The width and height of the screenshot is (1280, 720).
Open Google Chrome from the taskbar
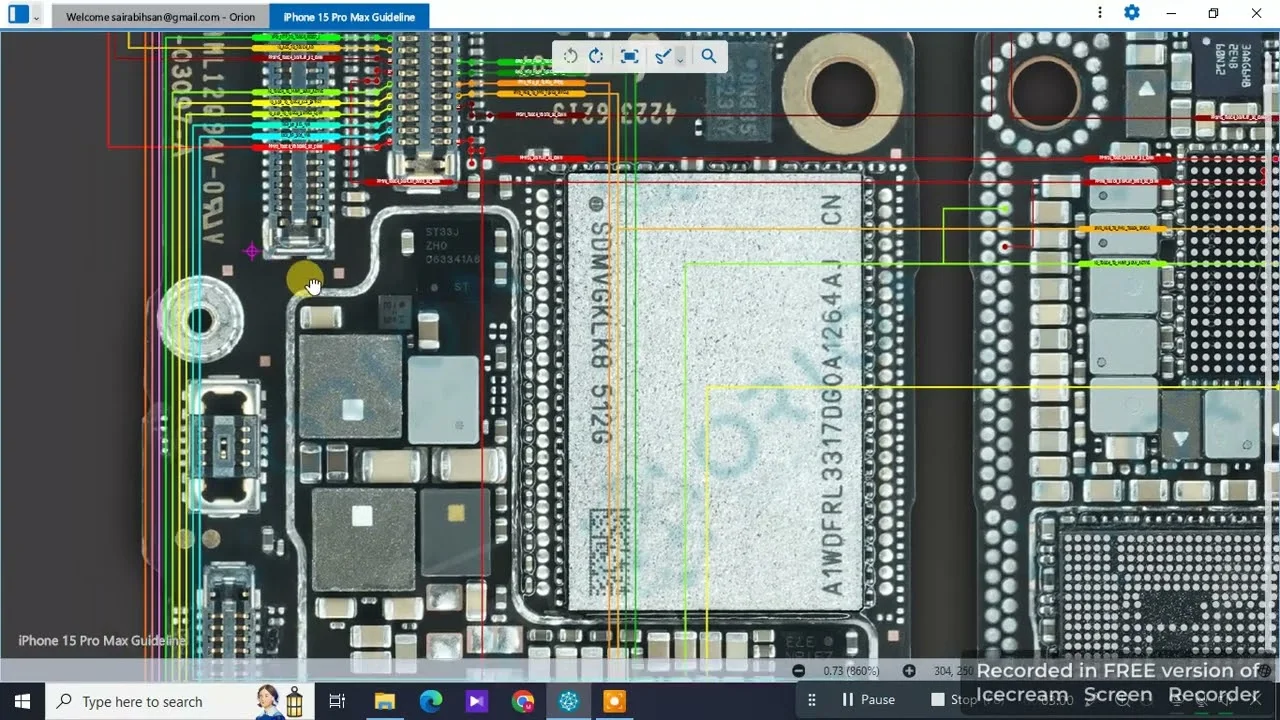click(523, 701)
